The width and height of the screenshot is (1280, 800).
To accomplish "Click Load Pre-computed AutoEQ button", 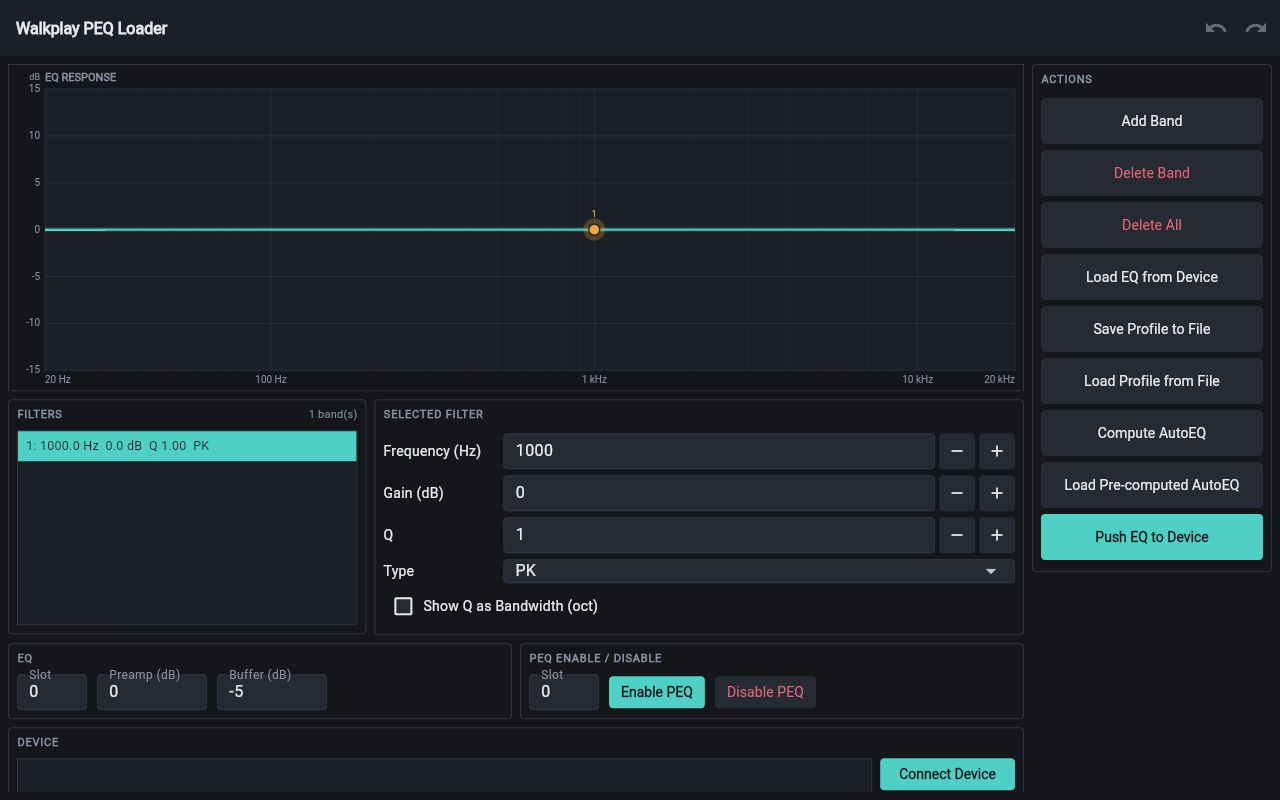I will (1152, 485).
